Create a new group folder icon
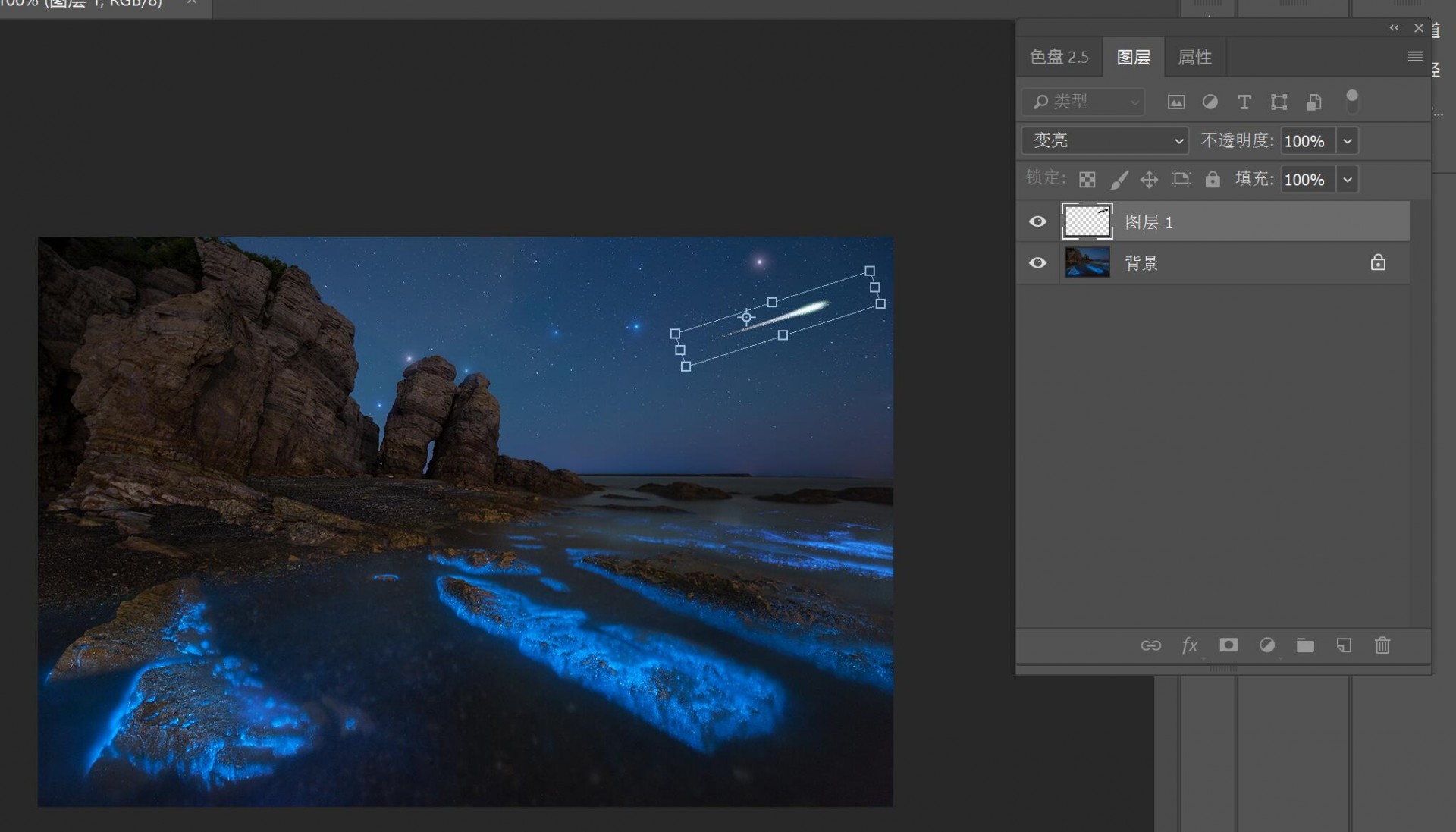The width and height of the screenshot is (1456, 832). click(x=1305, y=645)
